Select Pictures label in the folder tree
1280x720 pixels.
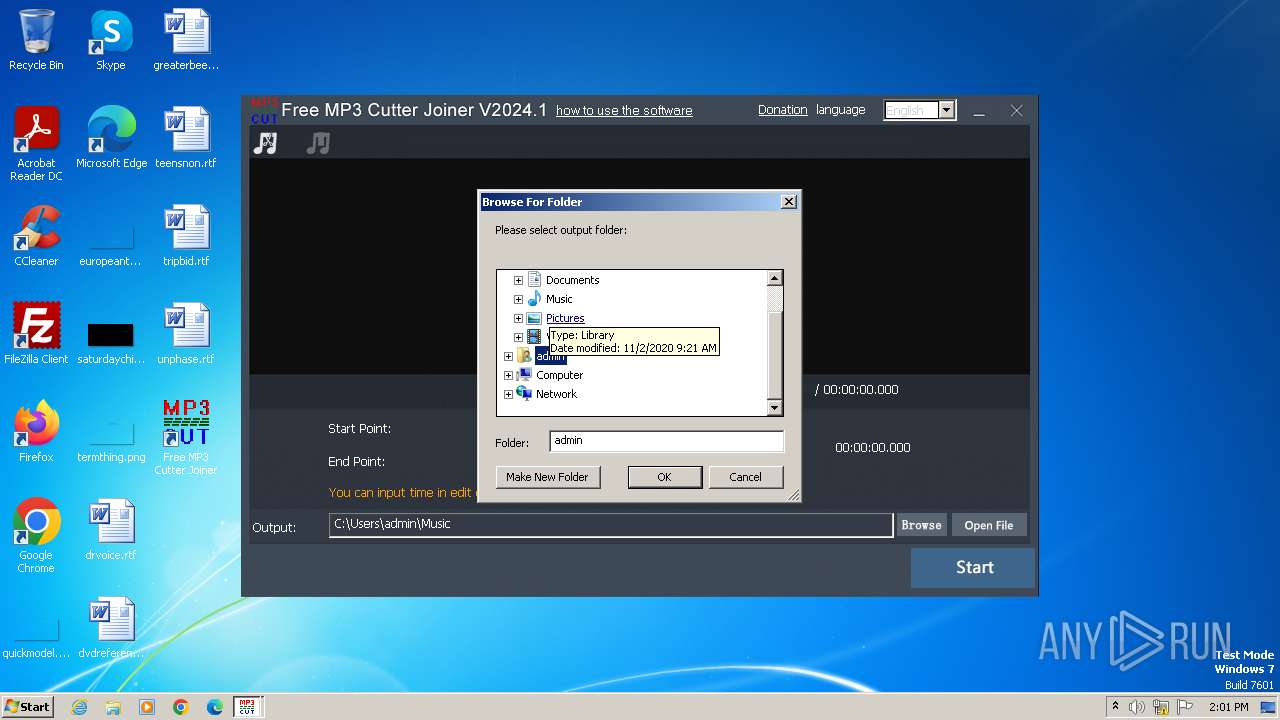tap(565, 318)
